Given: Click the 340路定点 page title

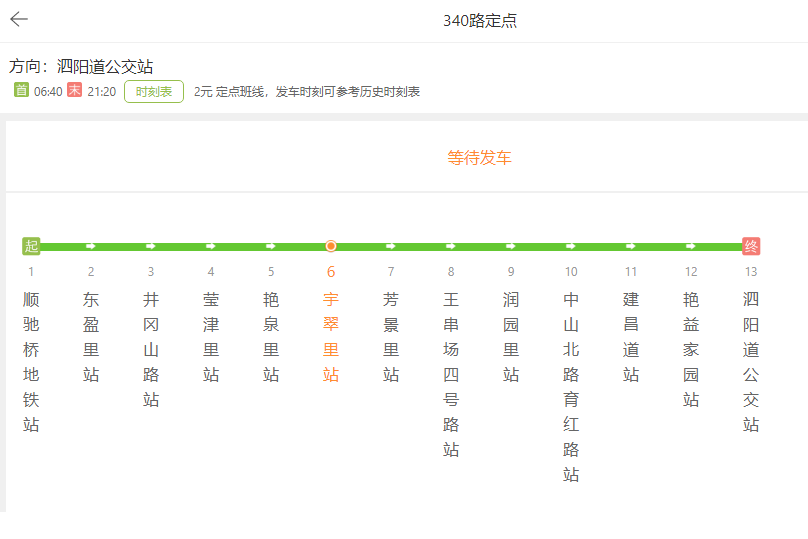Looking at the screenshot, I should [480, 21].
